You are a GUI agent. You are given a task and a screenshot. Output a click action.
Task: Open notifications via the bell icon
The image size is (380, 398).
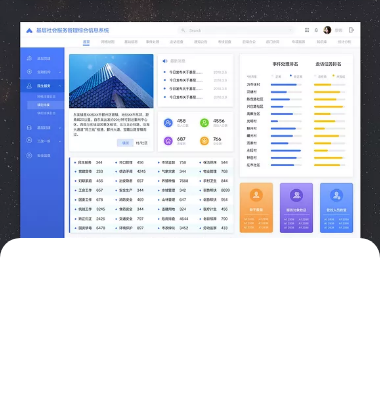(x=316, y=30)
